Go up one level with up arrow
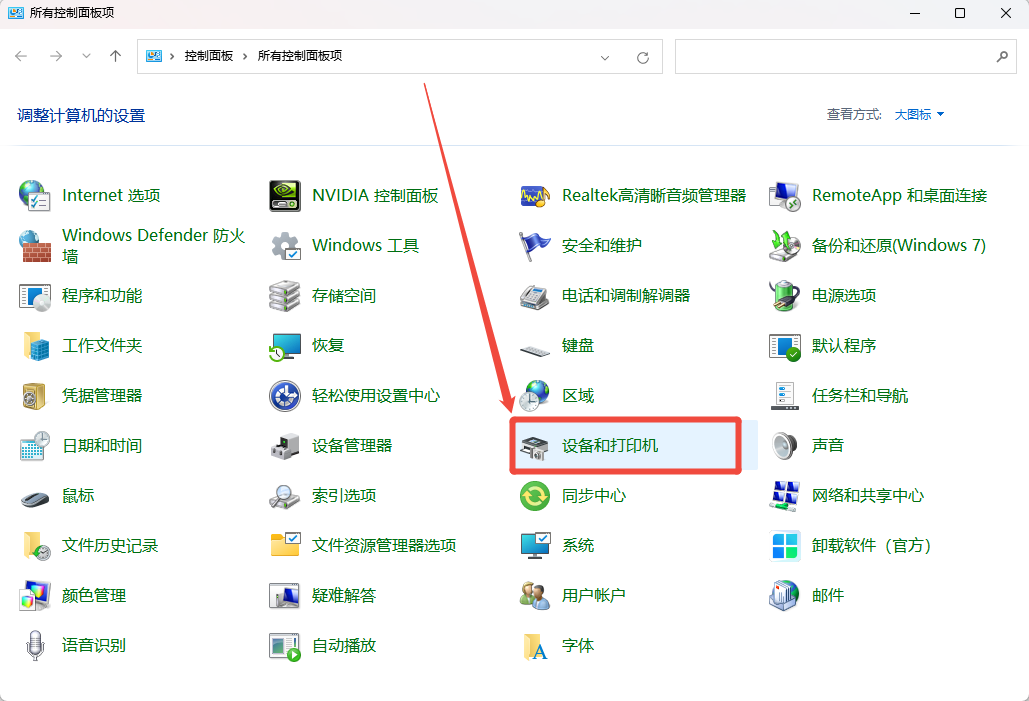1029x701 pixels. [x=116, y=56]
